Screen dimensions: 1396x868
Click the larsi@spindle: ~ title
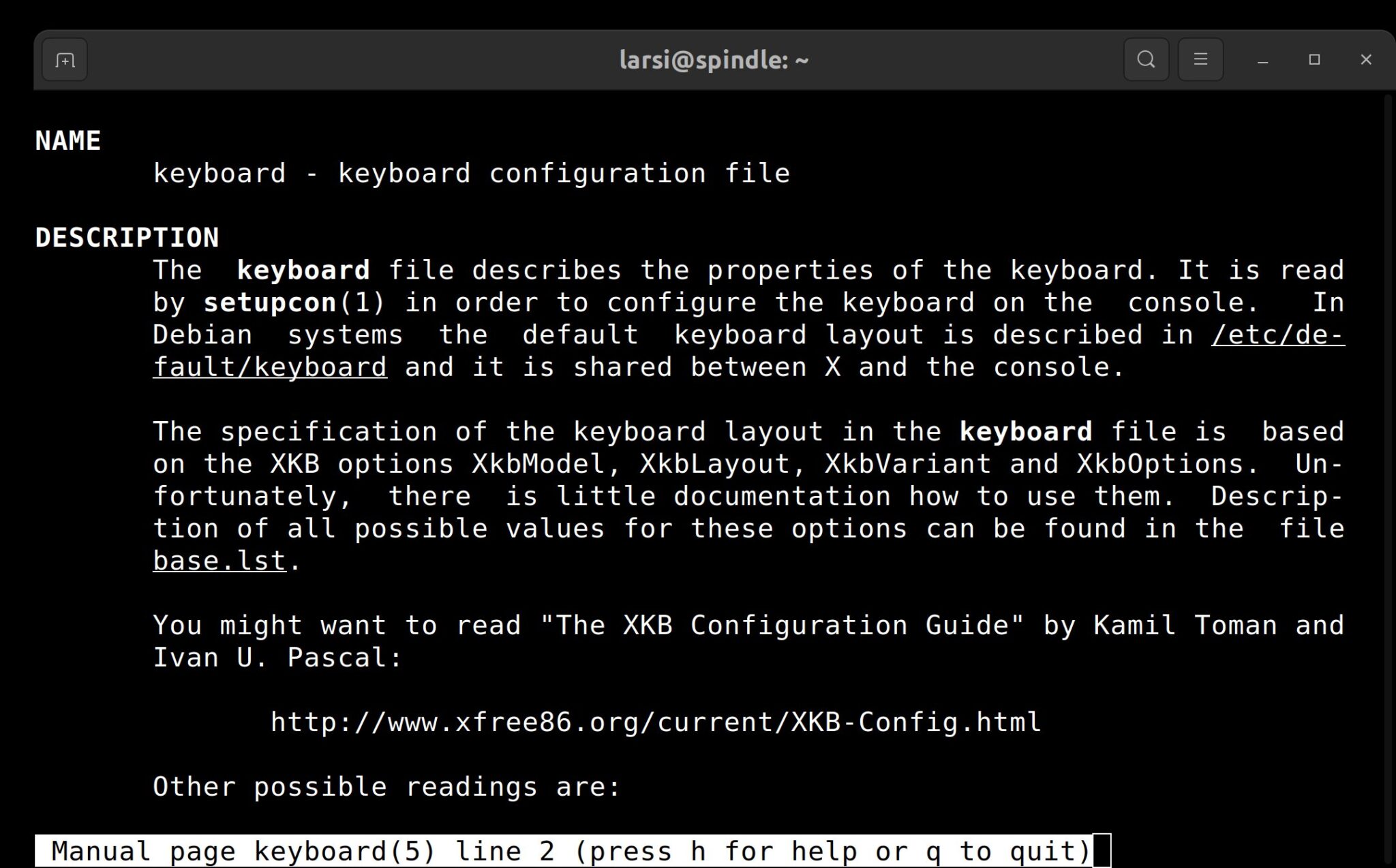(714, 59)
